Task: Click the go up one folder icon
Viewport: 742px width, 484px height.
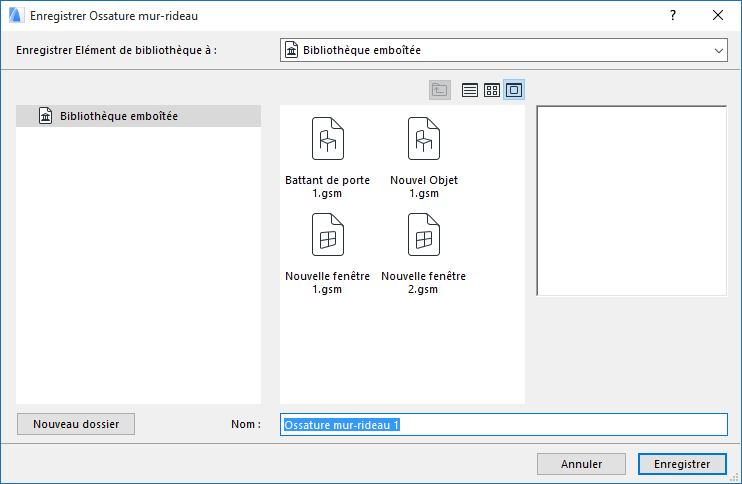Action: 440,90
